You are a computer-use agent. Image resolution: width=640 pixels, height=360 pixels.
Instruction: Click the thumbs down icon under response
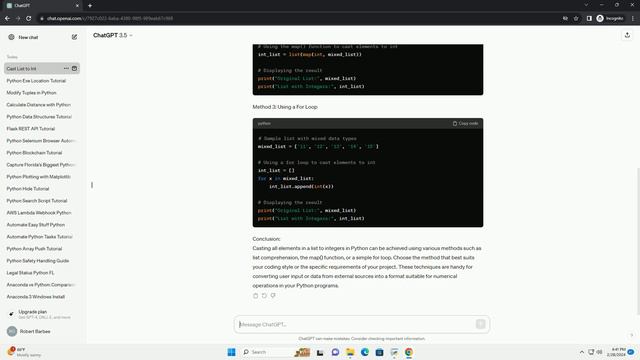coord(273,296)
